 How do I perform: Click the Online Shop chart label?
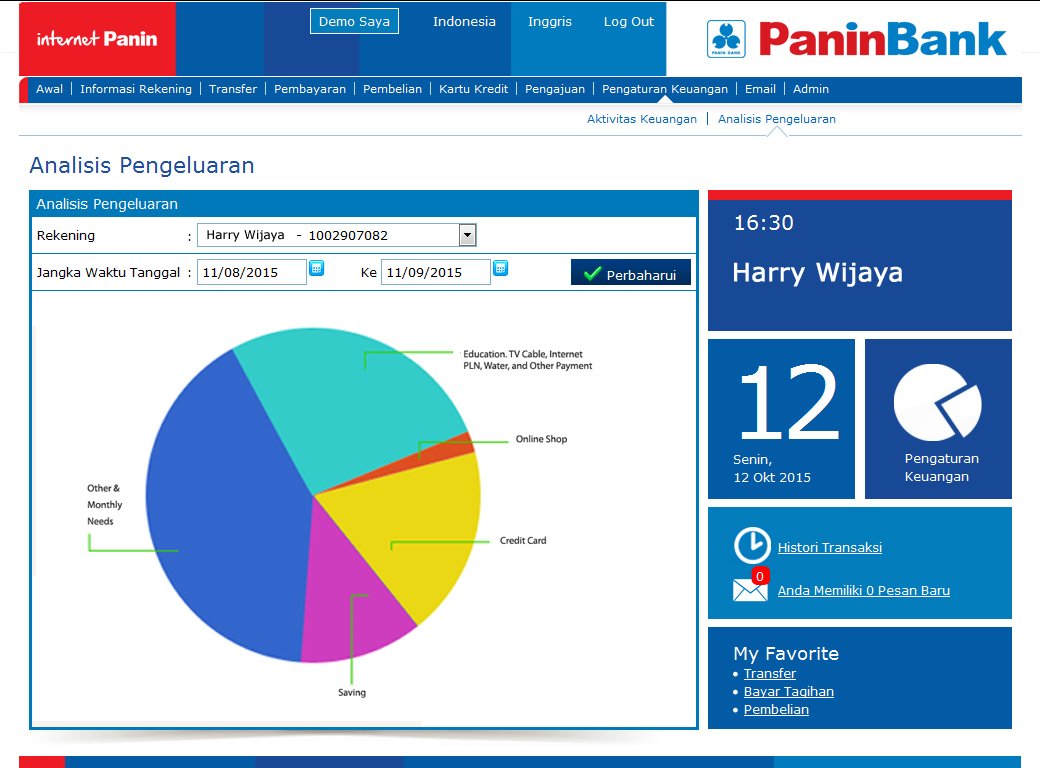click(541, 439)
